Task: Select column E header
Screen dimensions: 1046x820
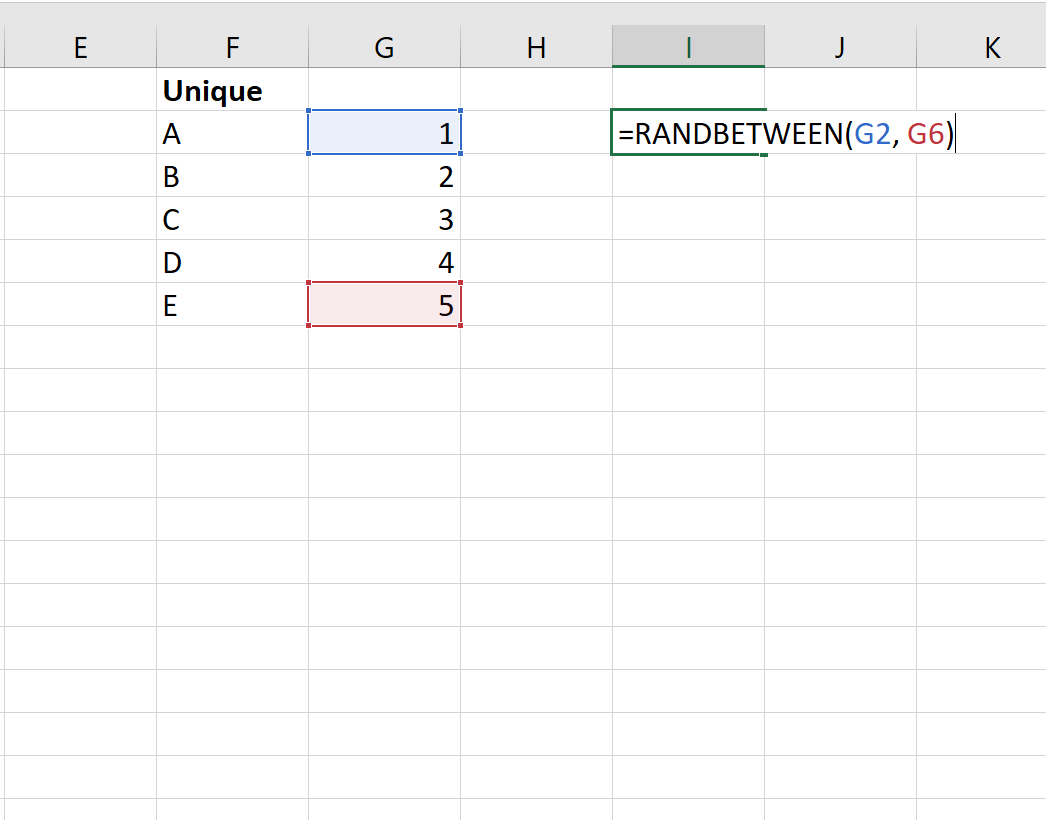Action: 80,47
